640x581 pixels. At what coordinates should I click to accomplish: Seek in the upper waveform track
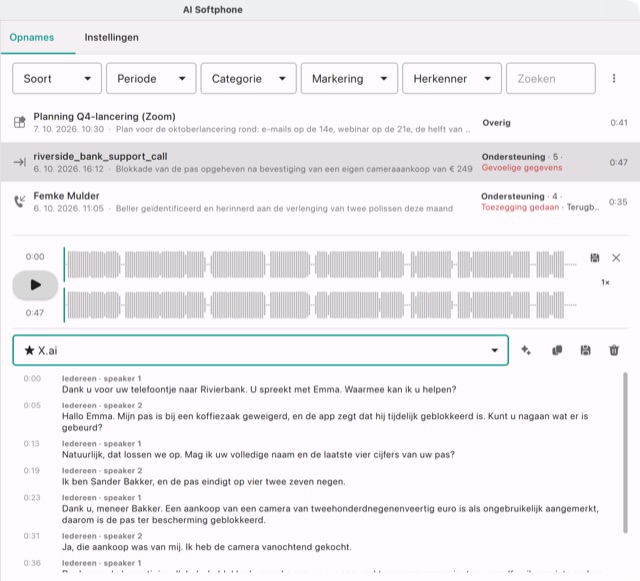pyautogui.click(x=320, y=265)
